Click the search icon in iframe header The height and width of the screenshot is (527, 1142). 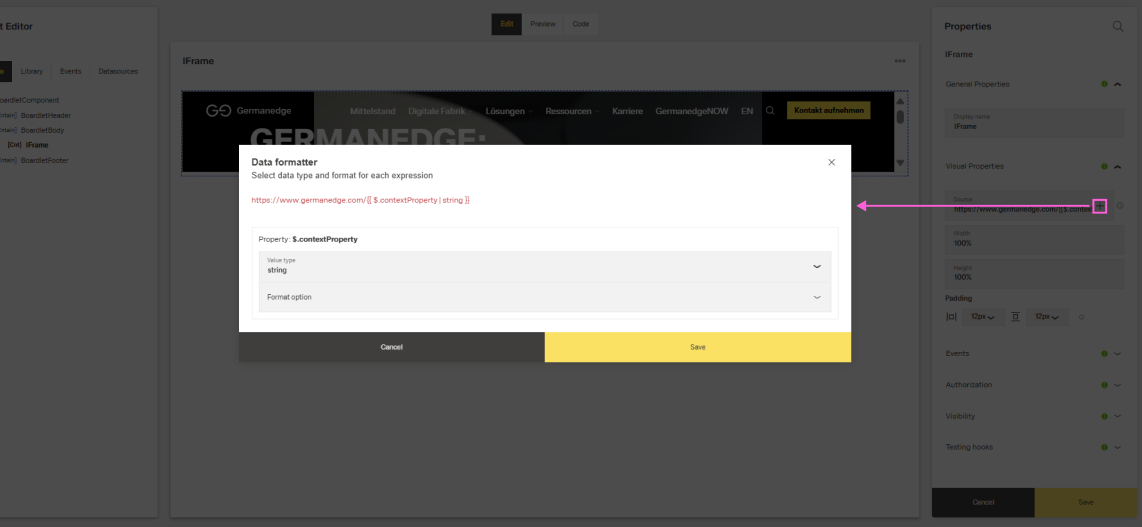pos(770,111)
